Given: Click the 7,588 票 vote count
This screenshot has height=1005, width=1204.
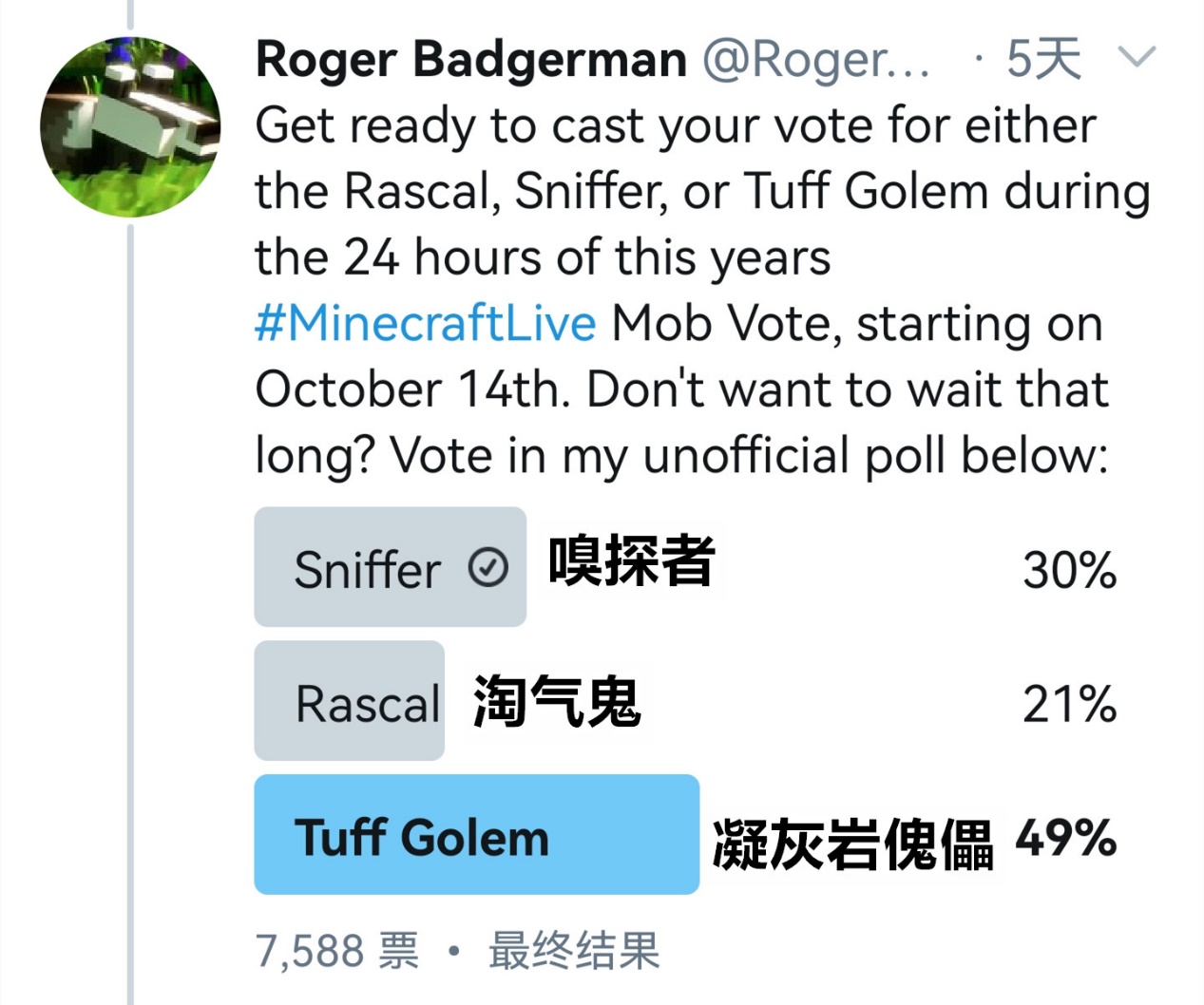Looking at the screenshot, I should coord(337,951).
